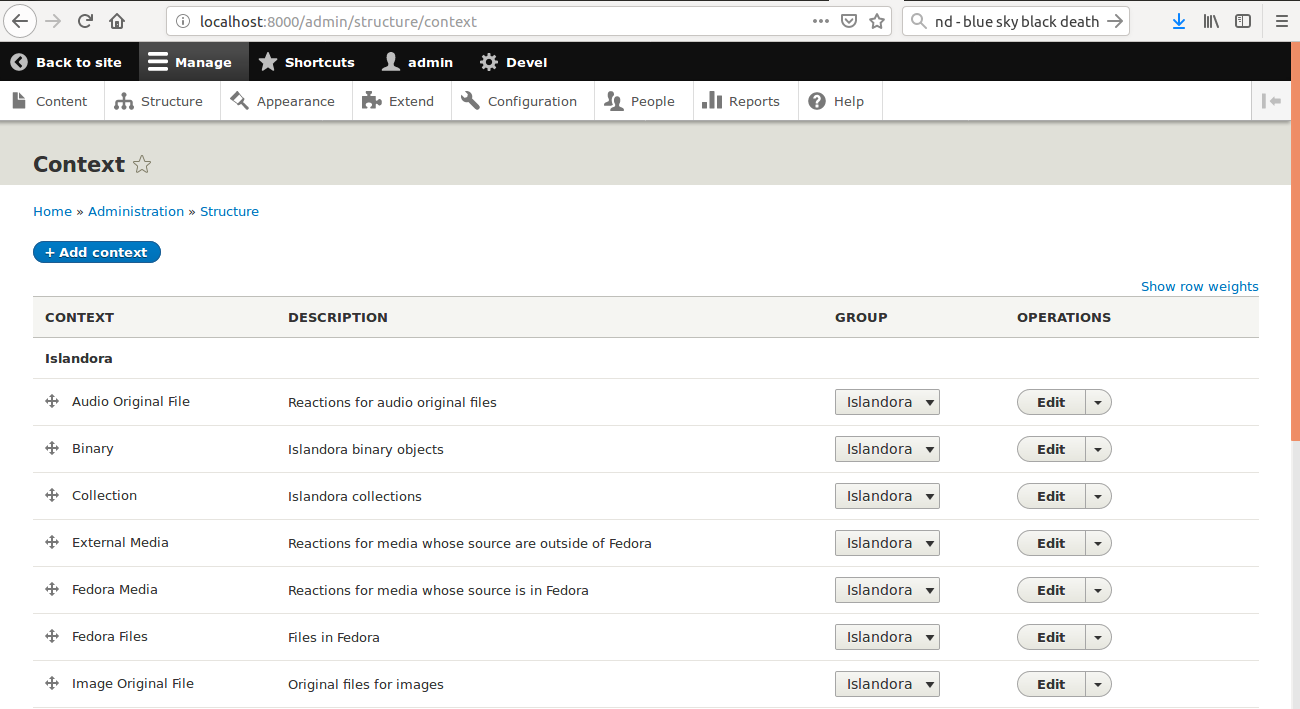The width and height of the screenshot is (1300, 709).
Task: Click the drag handle beside Binary
Action: click(51, 448)
